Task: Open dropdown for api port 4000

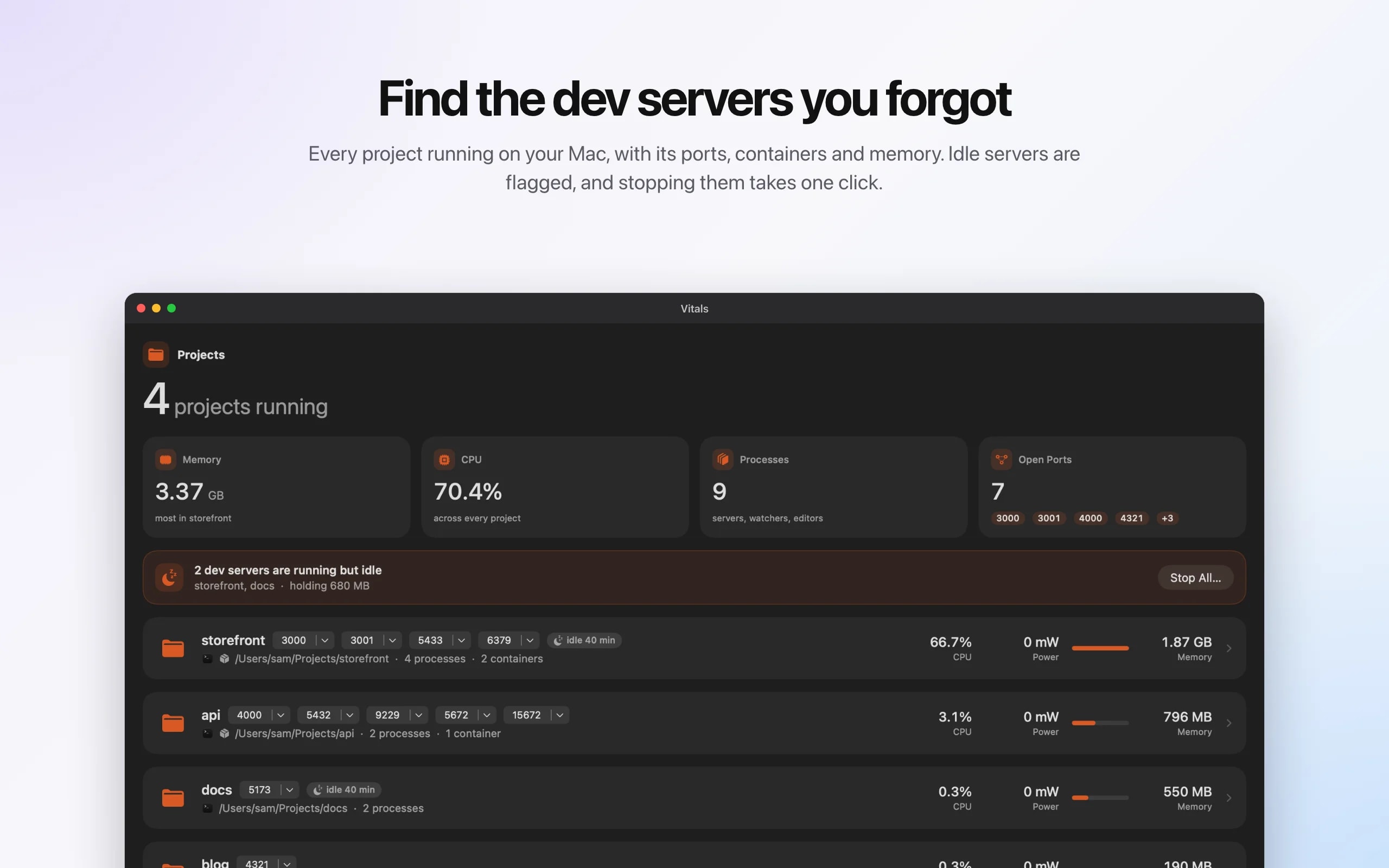Action: pyautogui.click(x=281, y=714)
